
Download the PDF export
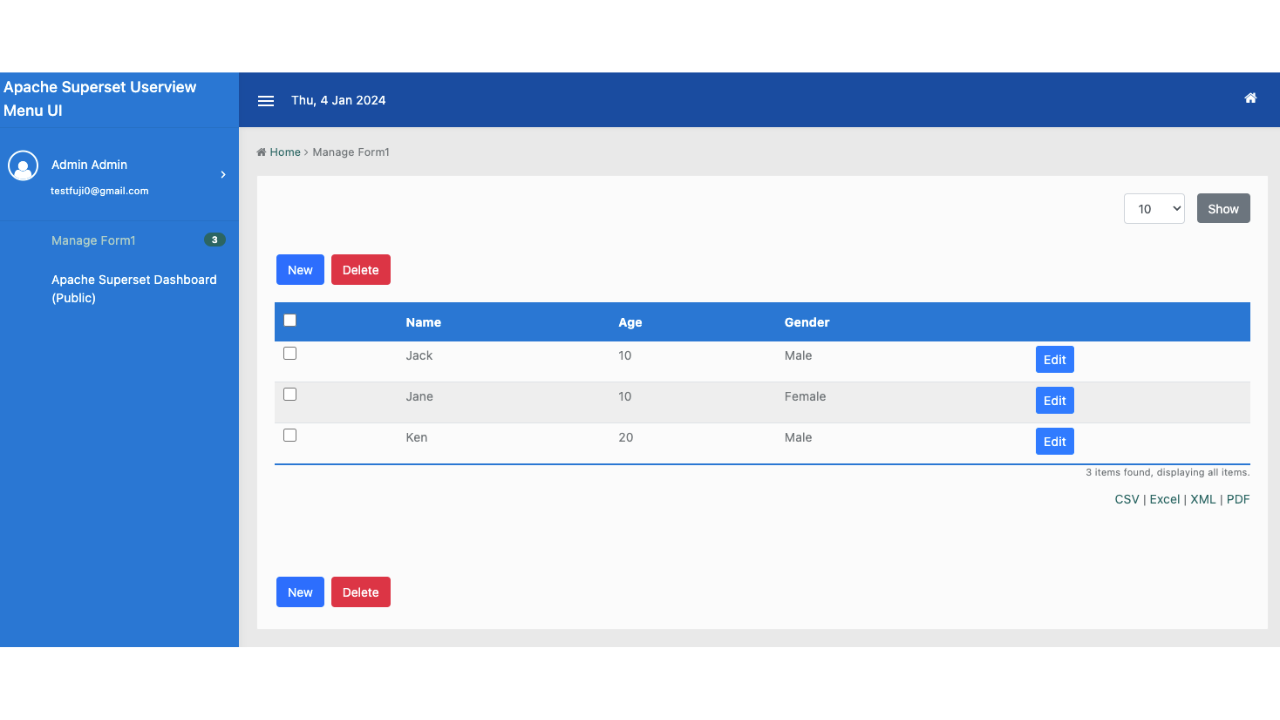tap(1237, 500)
